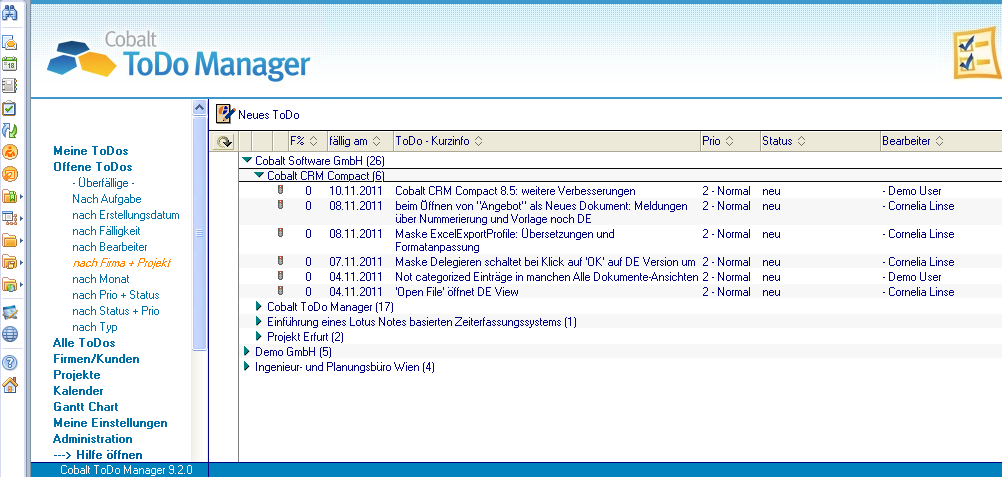Viewport: 1002px width, 477px height.
Task: Click the Neues ToDo button
Action: click(x=258, y=115)
